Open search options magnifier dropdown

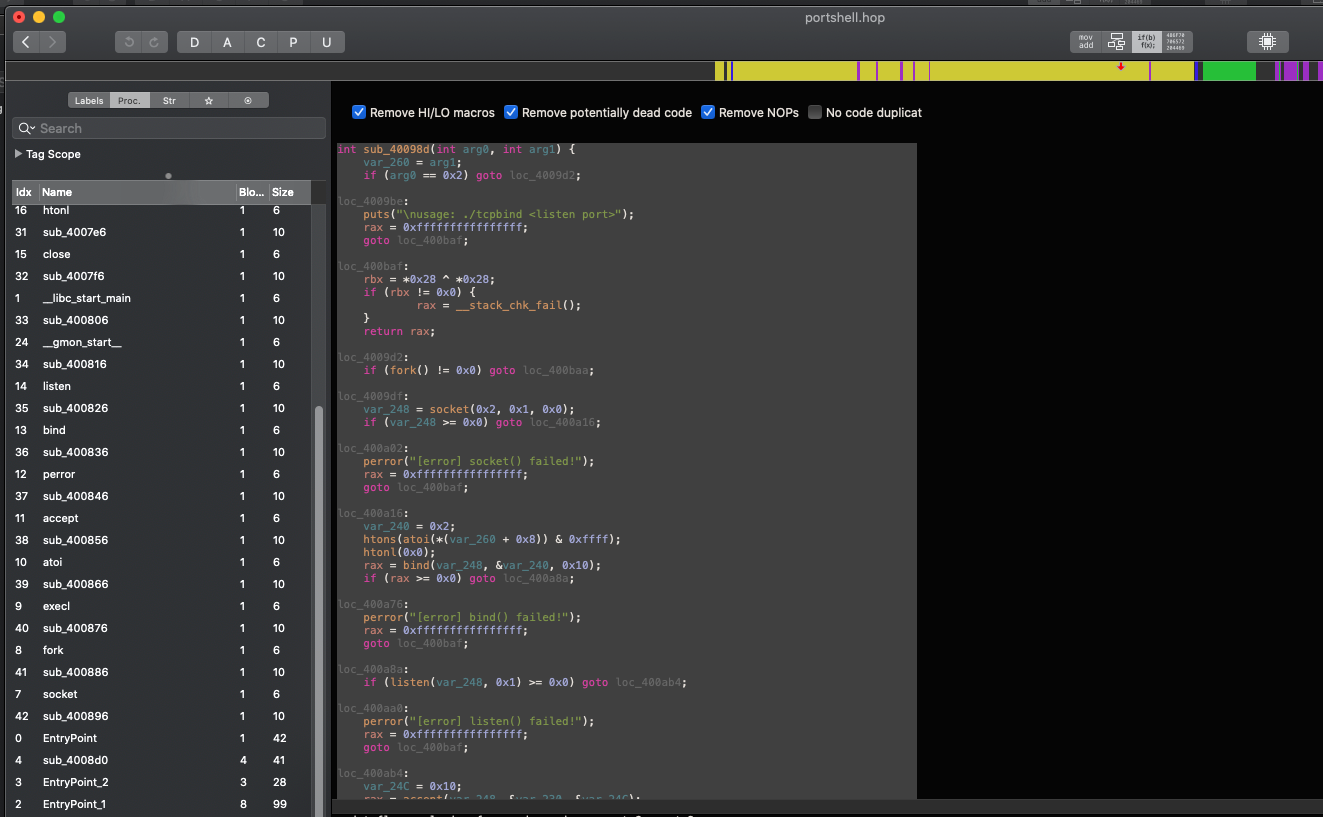(26, 128)
